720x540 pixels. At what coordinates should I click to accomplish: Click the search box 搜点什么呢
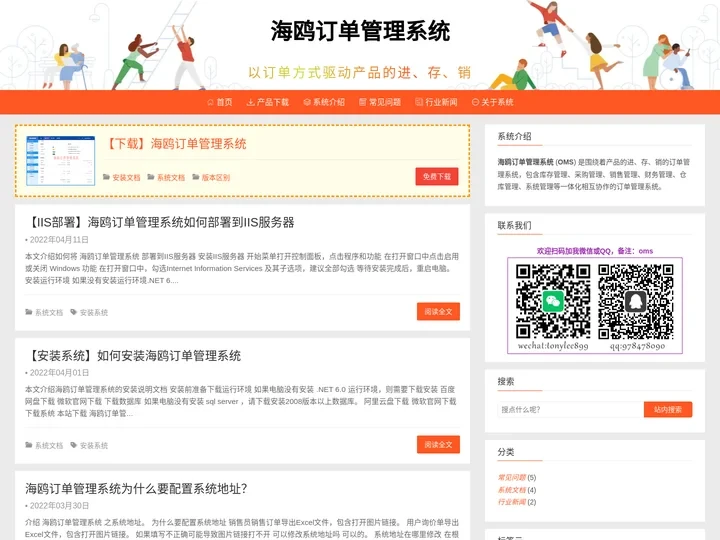coord(570,410)
